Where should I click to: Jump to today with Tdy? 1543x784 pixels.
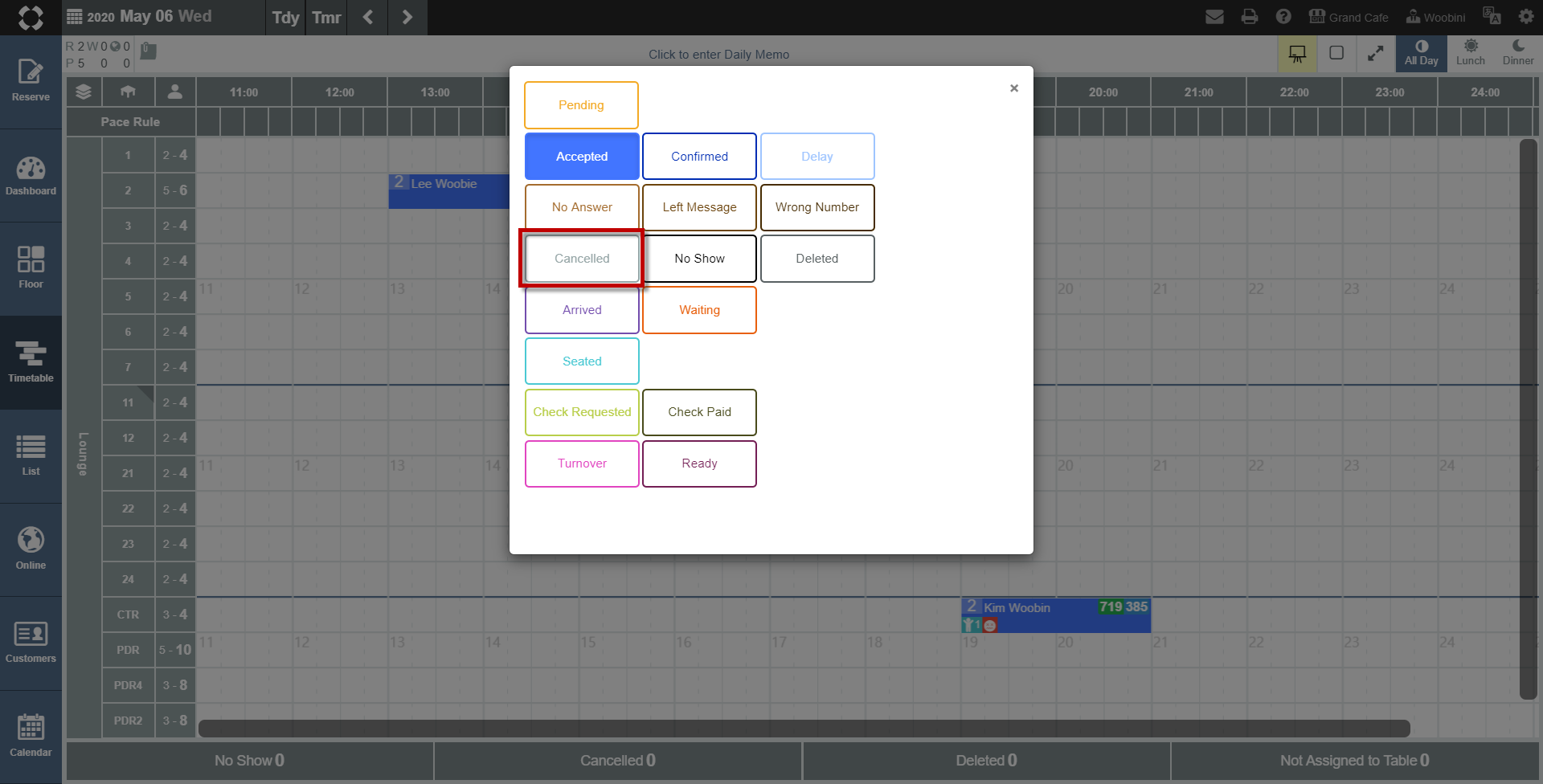285,18
